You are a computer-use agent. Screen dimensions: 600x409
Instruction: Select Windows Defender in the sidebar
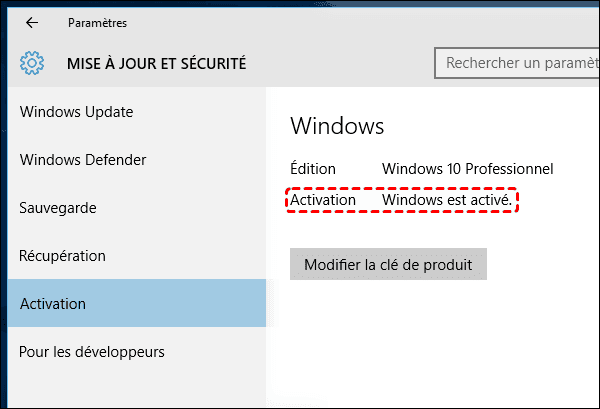[83, 160]
